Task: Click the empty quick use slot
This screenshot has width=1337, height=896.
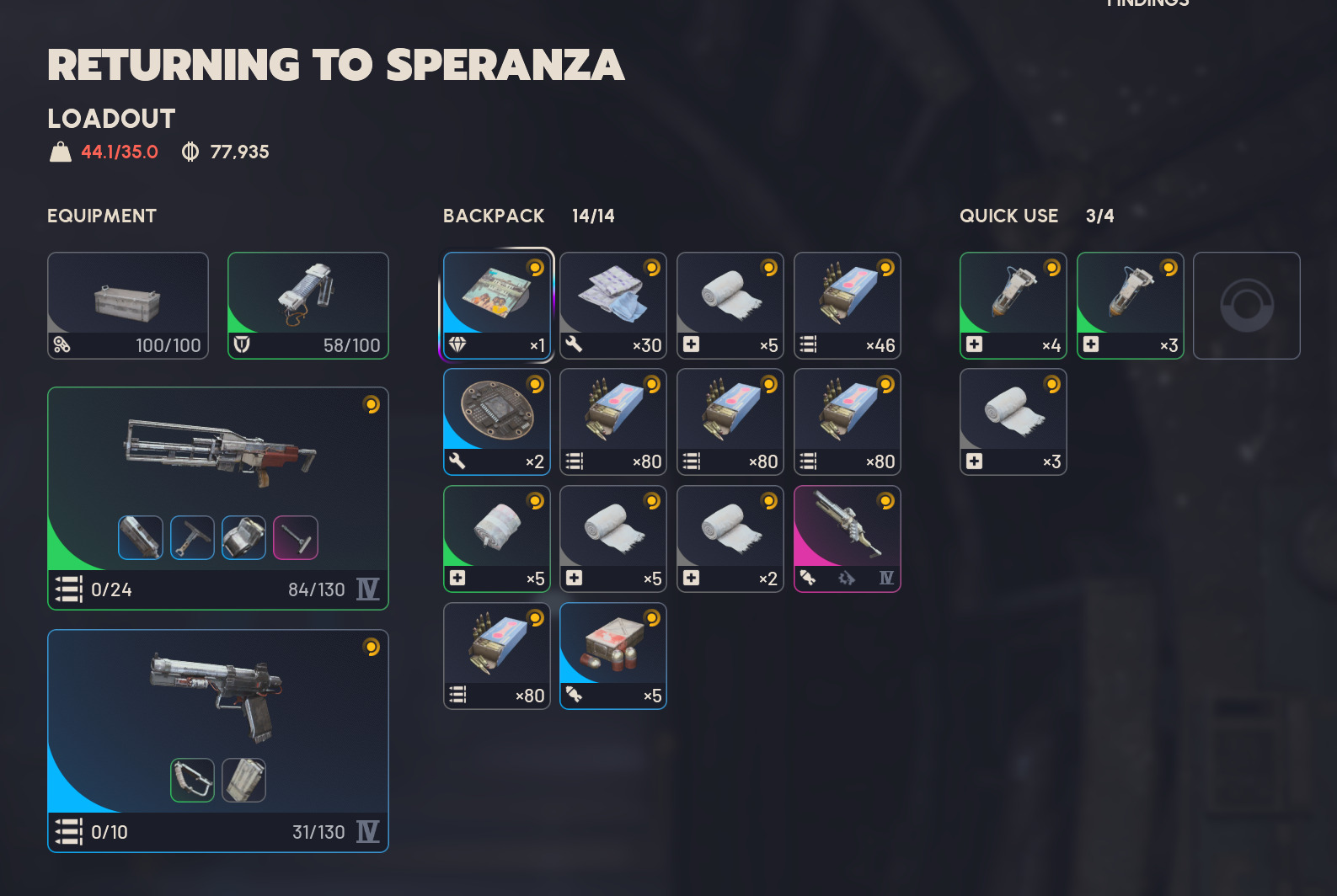Action: pyautogui.click(x=1247, y=306)
